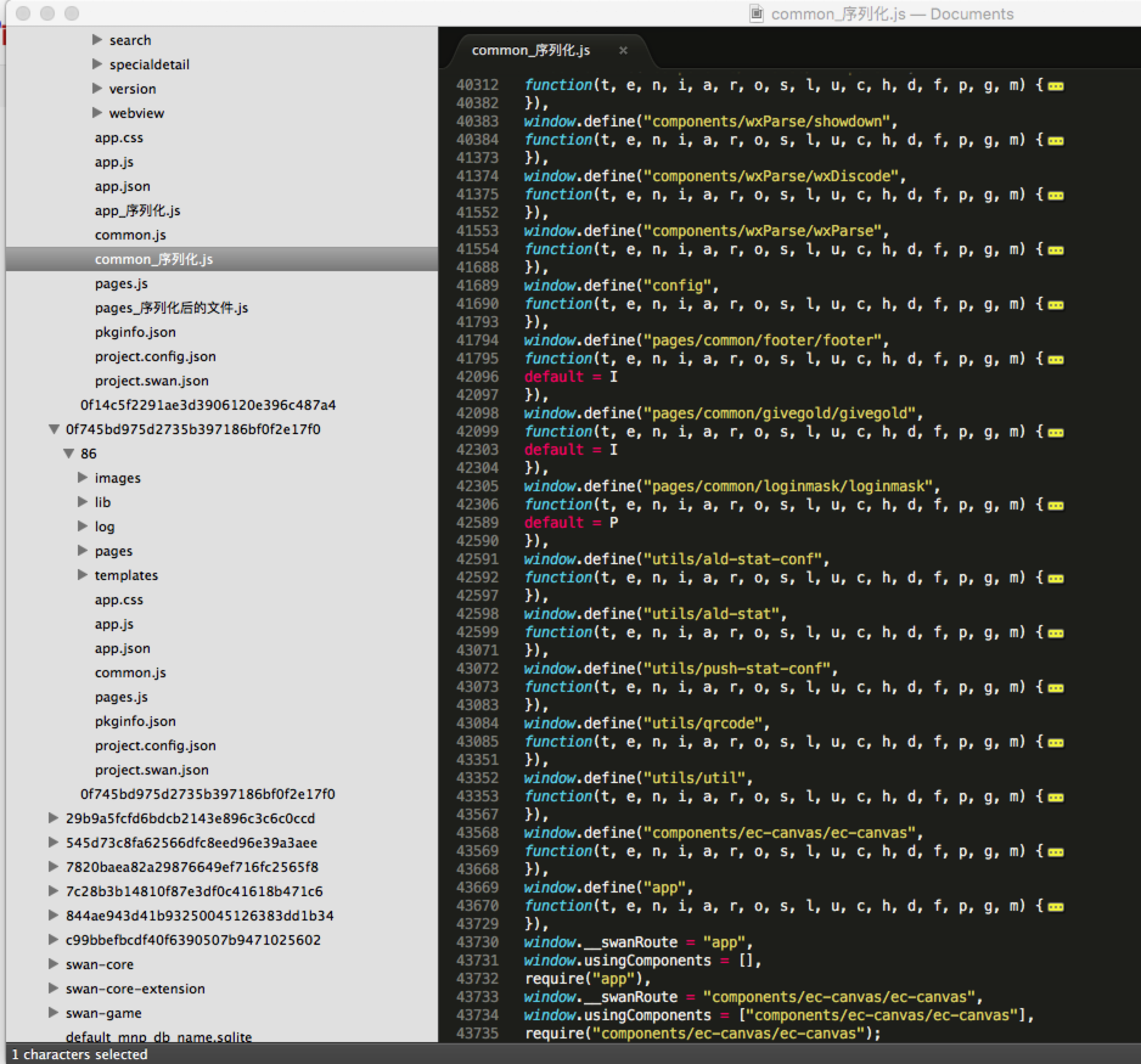Screen dimensions: 1141x1064
Task: Open the file 0f14c5f2291ae3d3906120e396c487a4
Action: (x=208, y=405)
